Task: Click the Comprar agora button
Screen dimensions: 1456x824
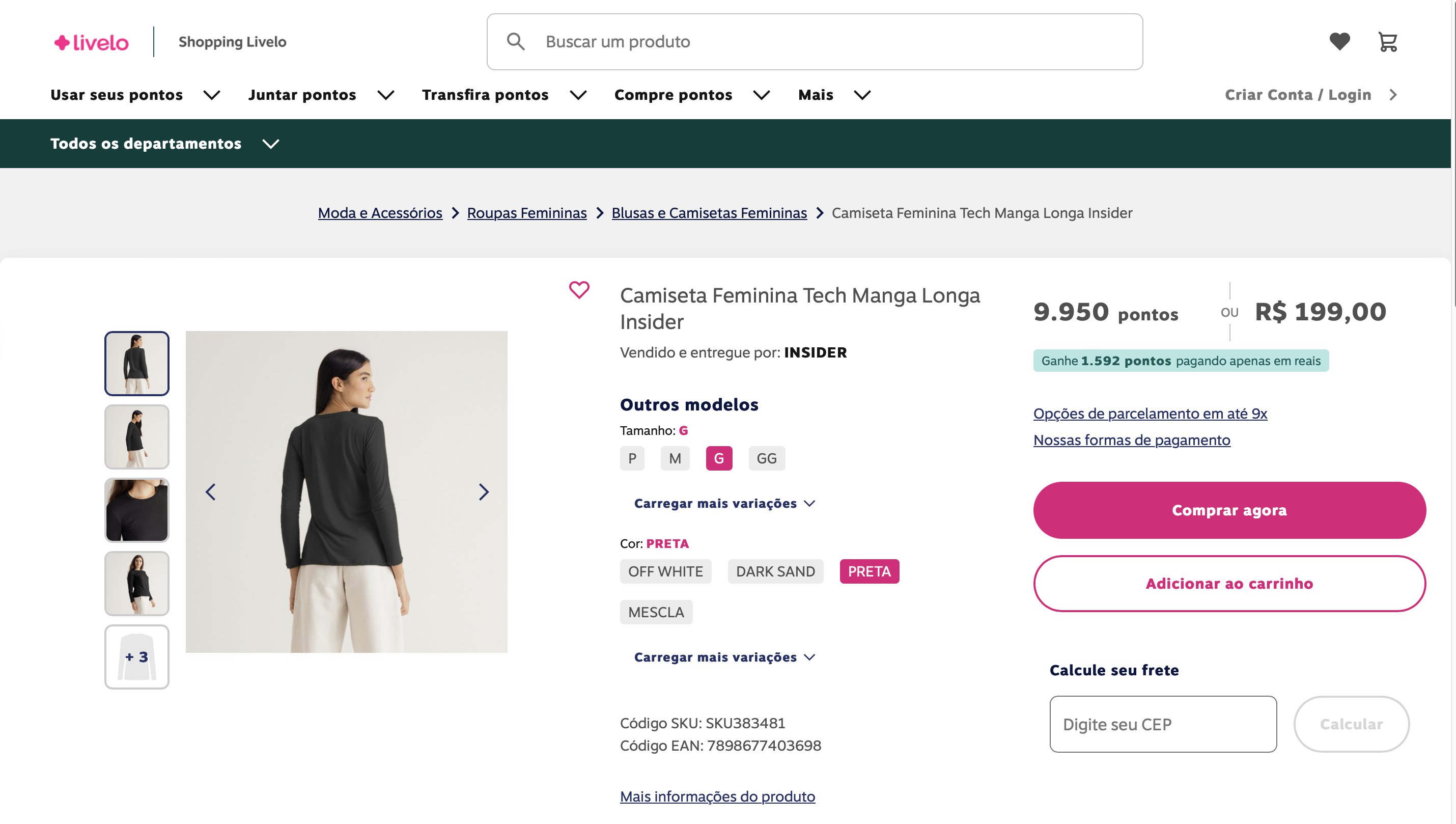Action: [1229, 510]
